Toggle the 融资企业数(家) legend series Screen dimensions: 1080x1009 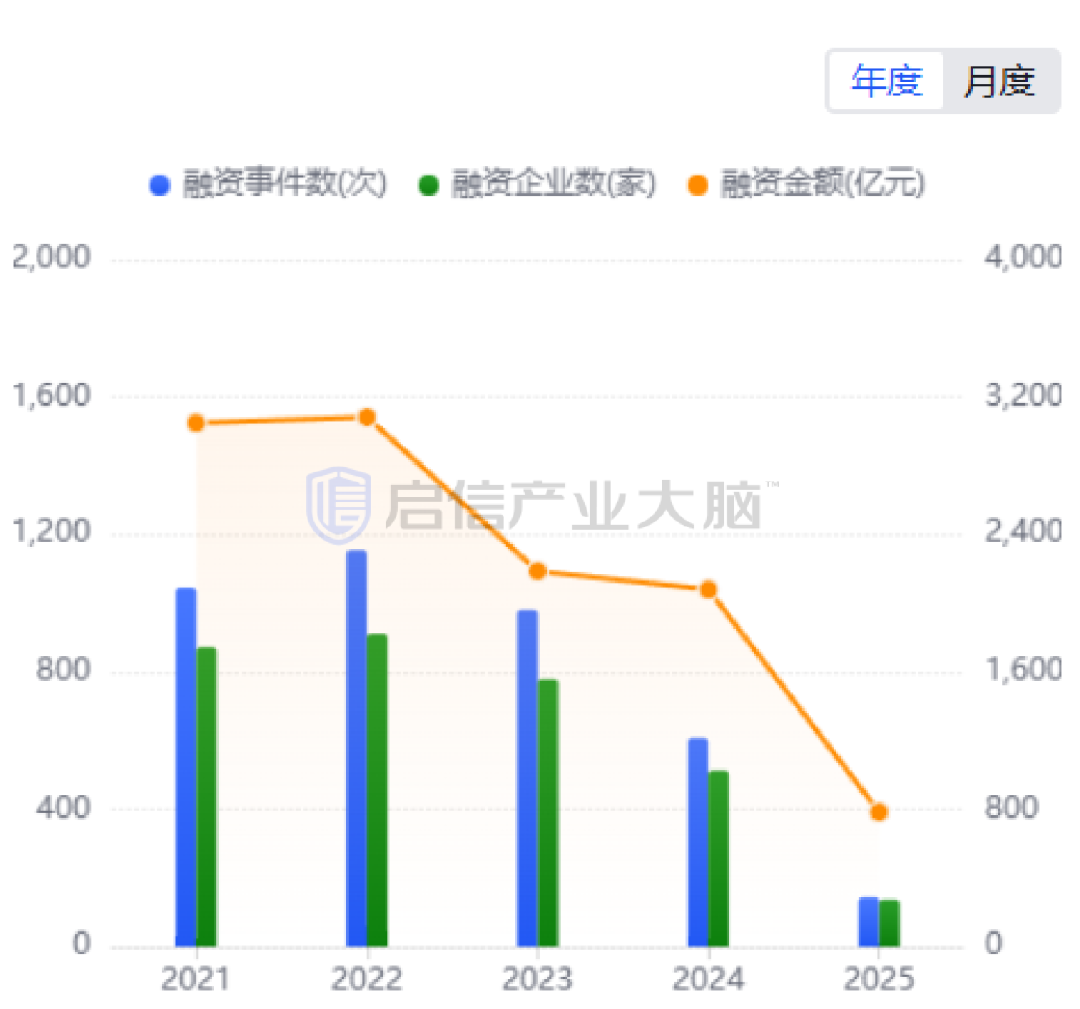coord(538,184)
